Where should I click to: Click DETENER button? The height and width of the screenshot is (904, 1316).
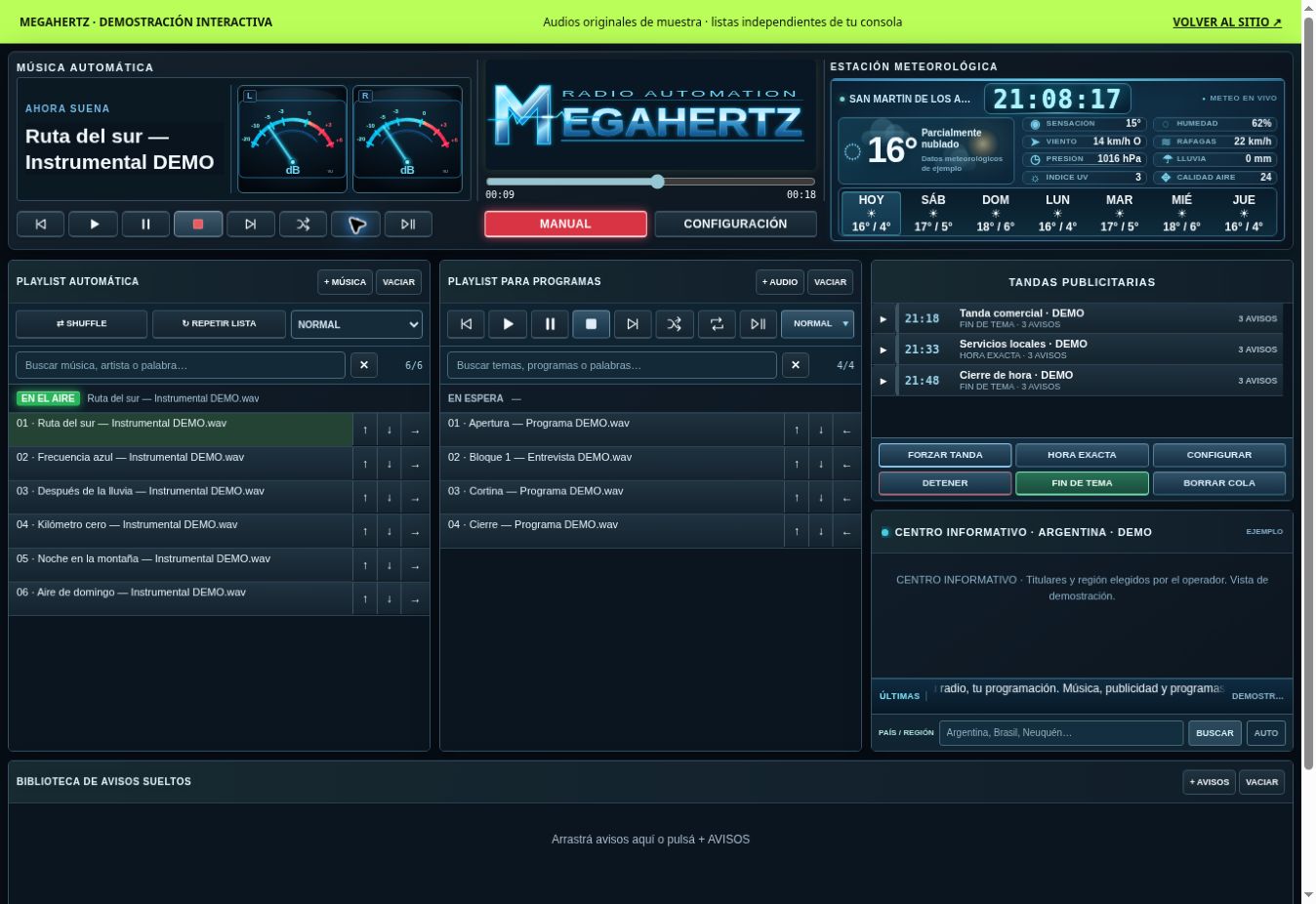tap(945, 483)
